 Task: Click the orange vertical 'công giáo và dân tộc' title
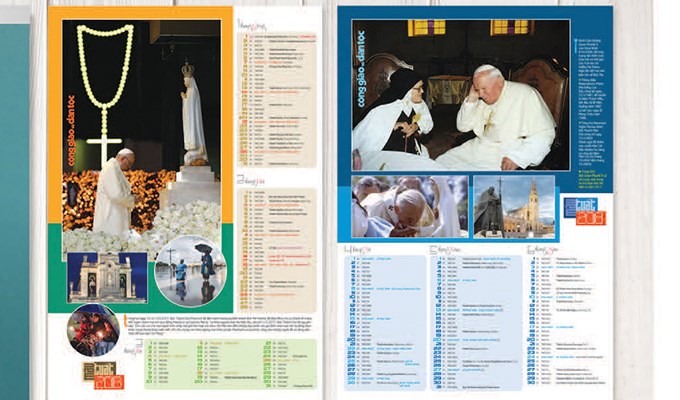click(71, 131)
